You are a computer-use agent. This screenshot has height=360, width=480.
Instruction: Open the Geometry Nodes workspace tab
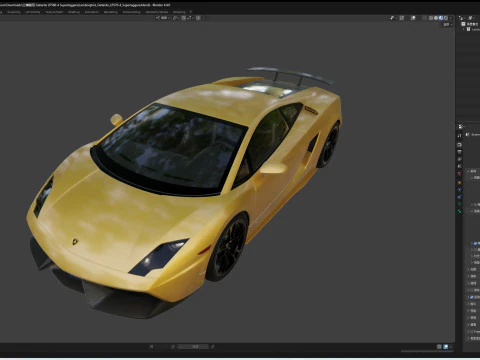(x=157, y=12)
